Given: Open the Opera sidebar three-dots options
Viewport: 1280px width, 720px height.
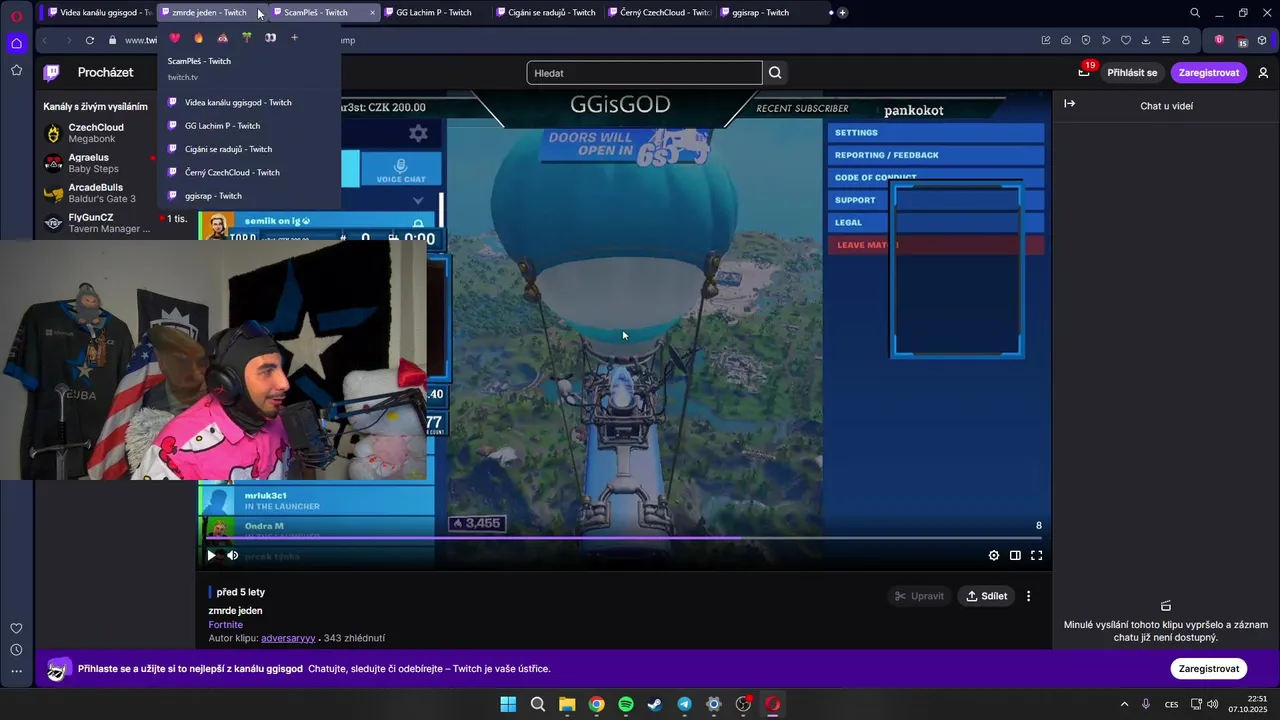Looking at the screenshot, I should click(x=16, y=671).
